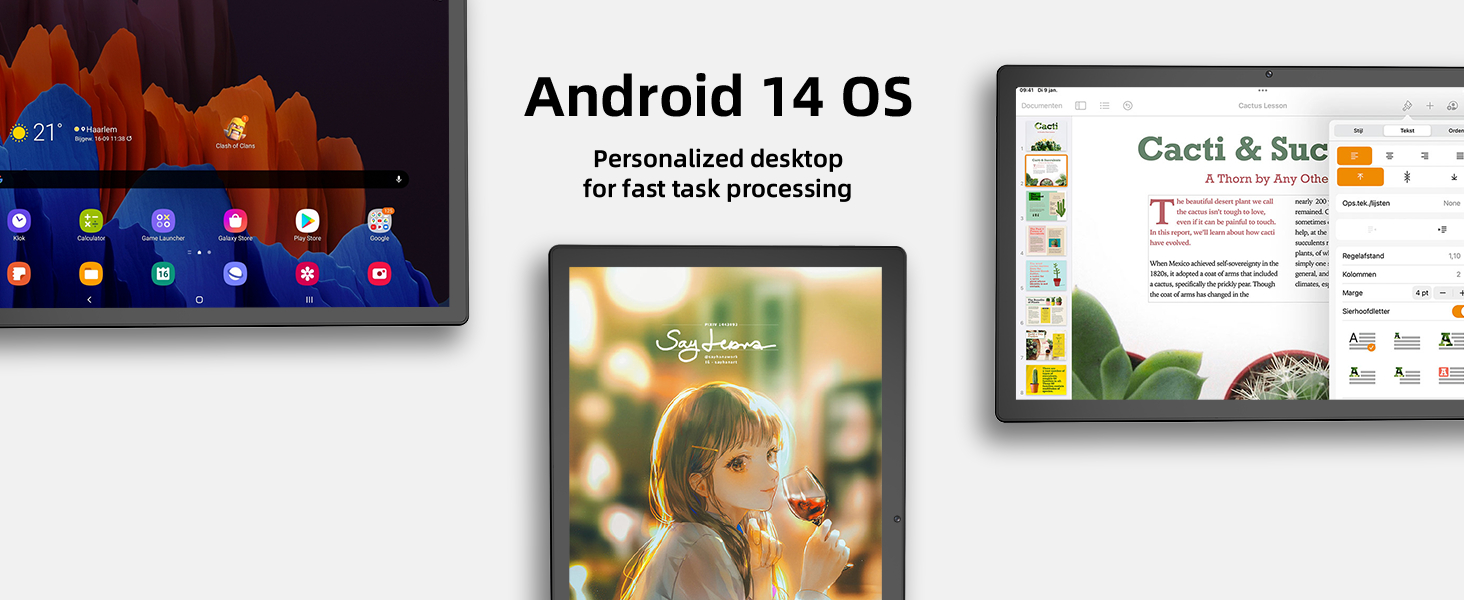The height and width of the screenshot is (600, 1464).
Task: Decrease the text indent level
Action: point(1372,230)
